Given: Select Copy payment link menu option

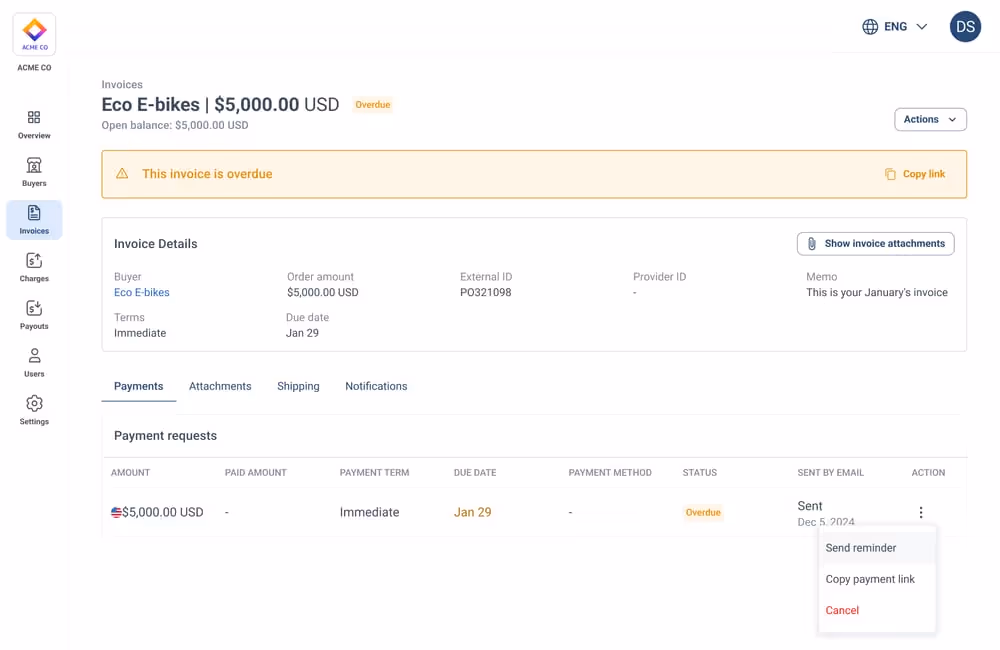Looking at the screenshot, I should 870,579.
